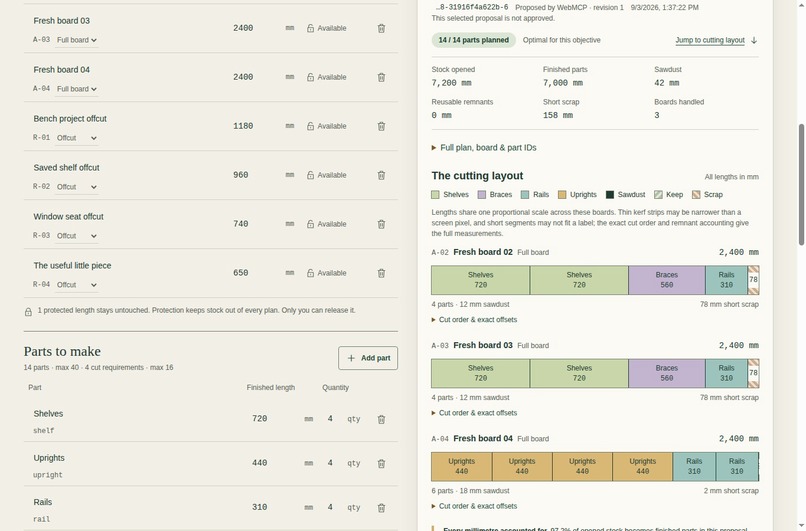Image resolution: width=806 pixels, height=531 pixels.
Task: Click the 'Optimal for this objective' text
Action: tap(561, 40)
